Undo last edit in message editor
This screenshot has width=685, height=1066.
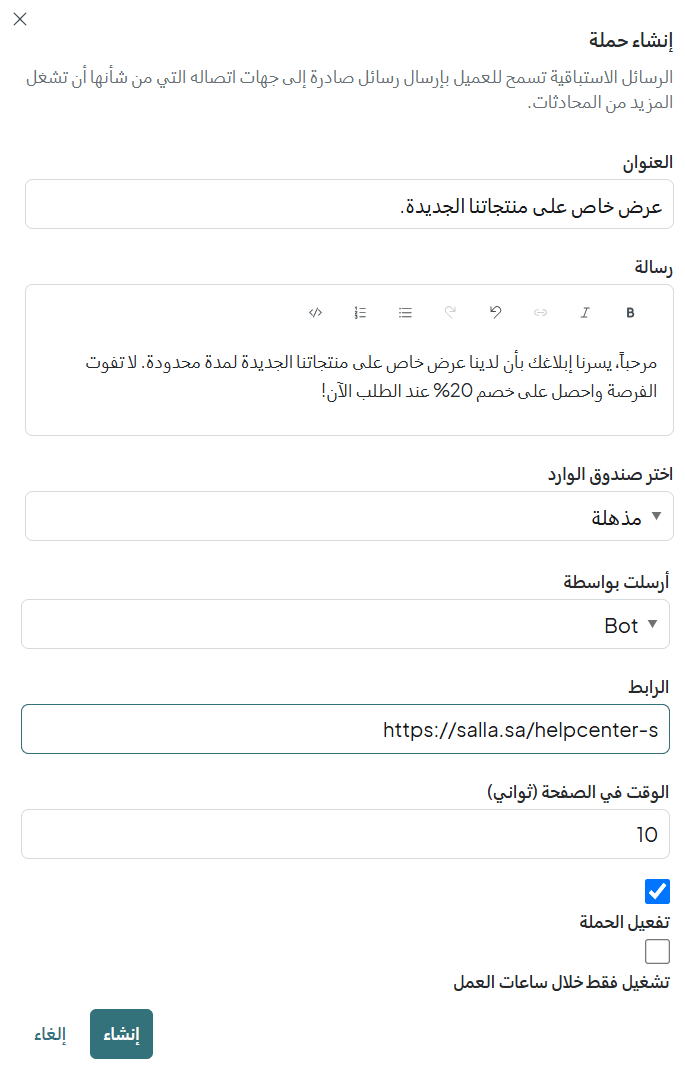point(495,313)
